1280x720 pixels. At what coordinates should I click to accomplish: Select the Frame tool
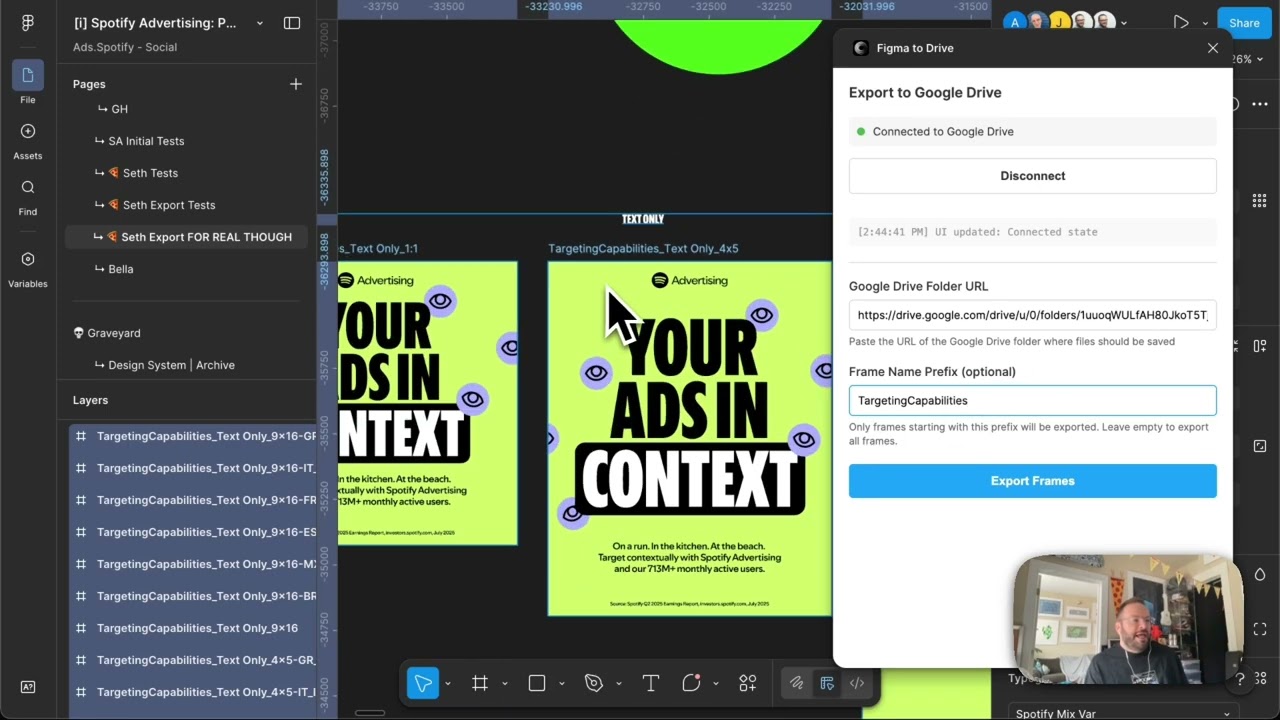tap(480, 683)
